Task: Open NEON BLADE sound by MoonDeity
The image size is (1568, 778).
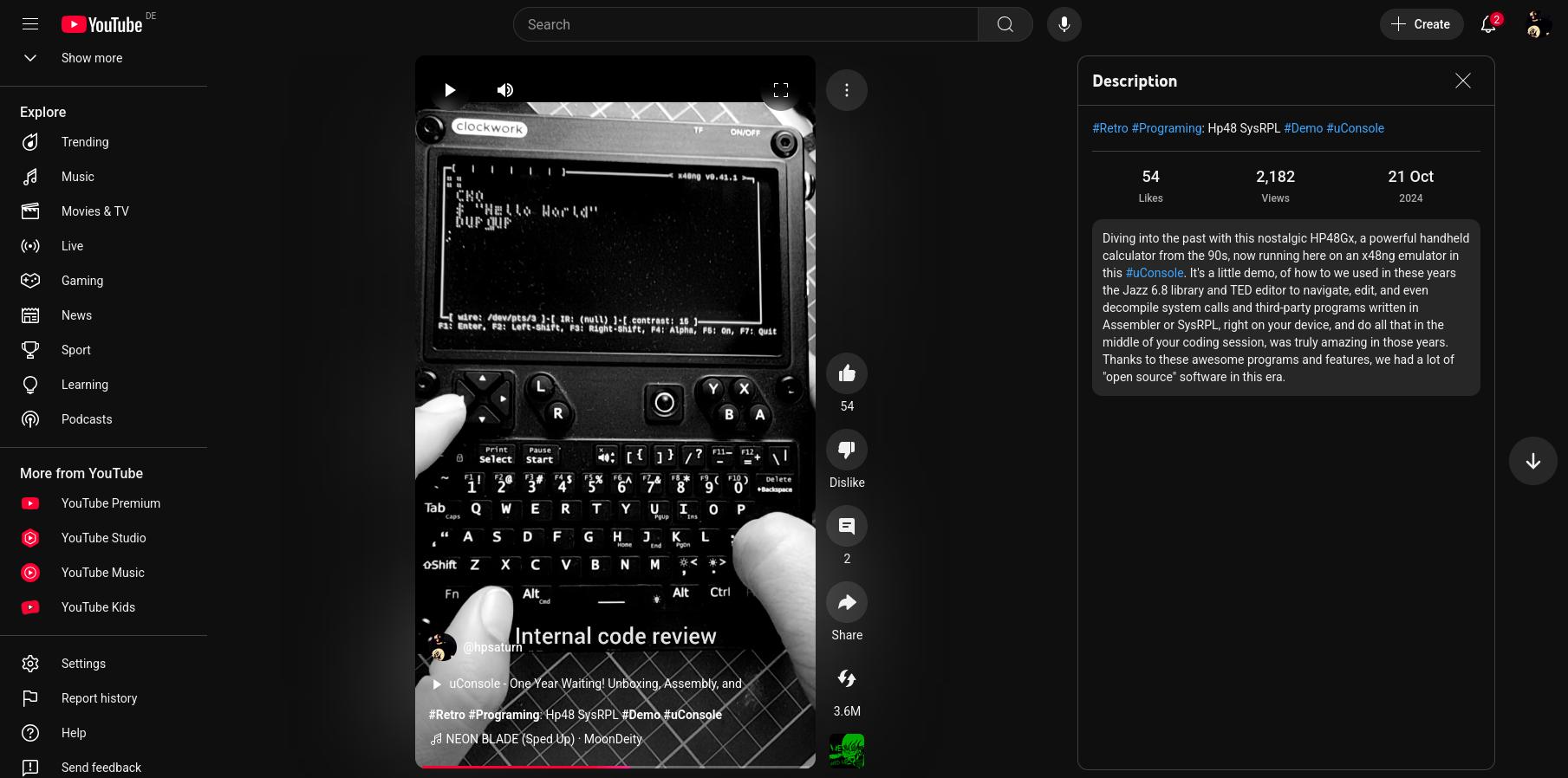Action: coord(537,739)
